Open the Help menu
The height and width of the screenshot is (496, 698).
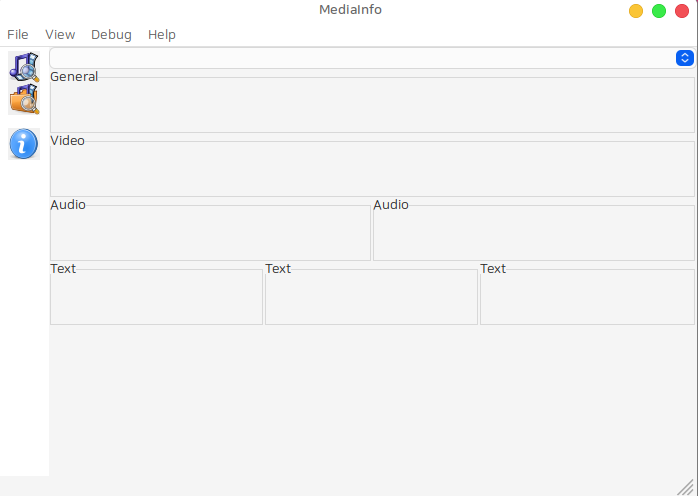point(162,34)
